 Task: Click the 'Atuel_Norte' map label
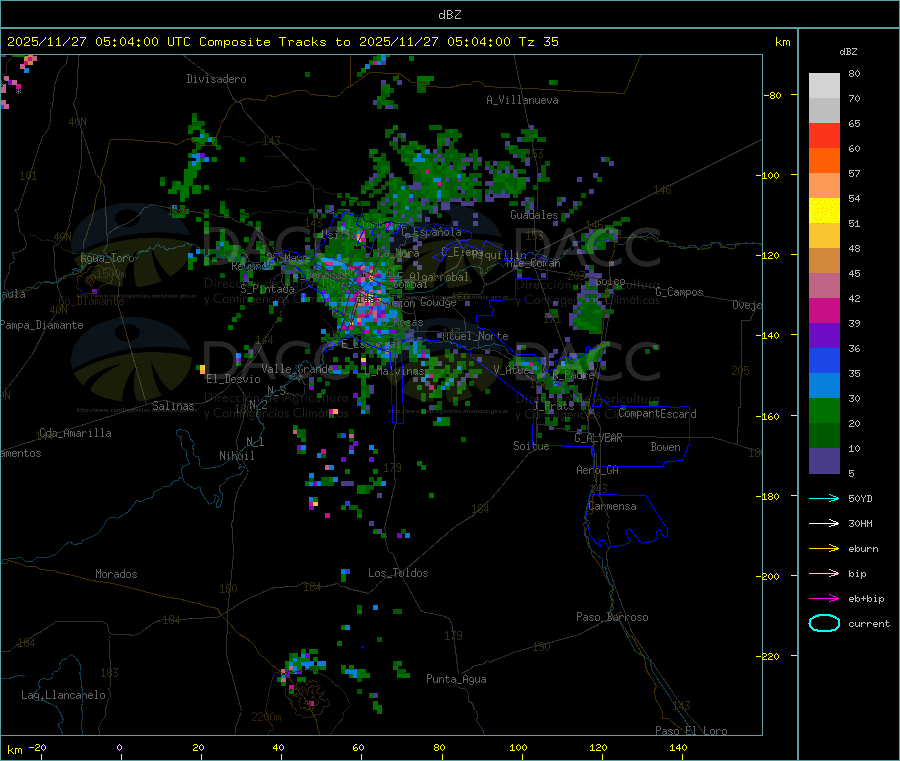(x=475, y=336)
